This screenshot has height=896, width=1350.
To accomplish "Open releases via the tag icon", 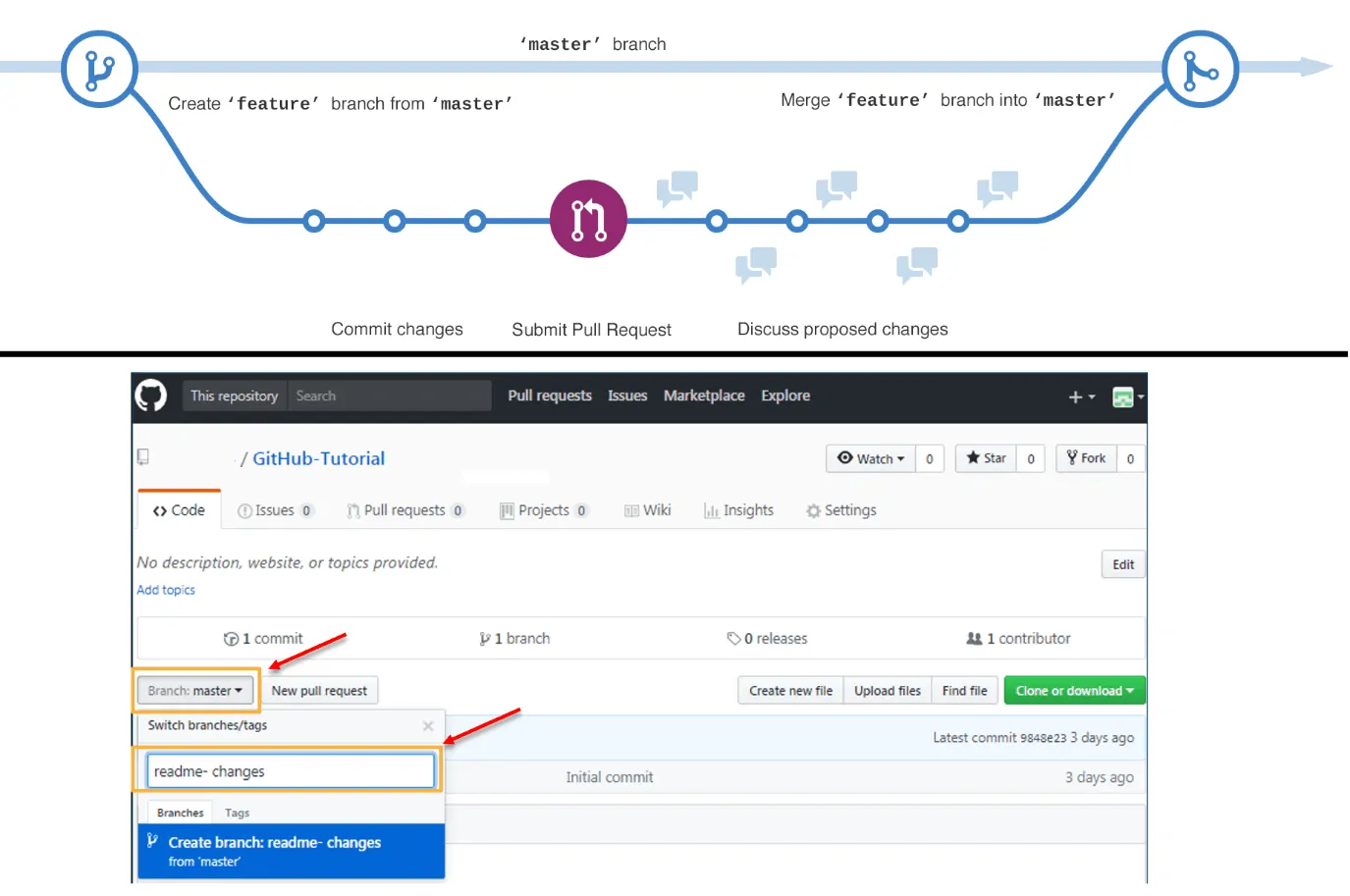I will (735, 638).
